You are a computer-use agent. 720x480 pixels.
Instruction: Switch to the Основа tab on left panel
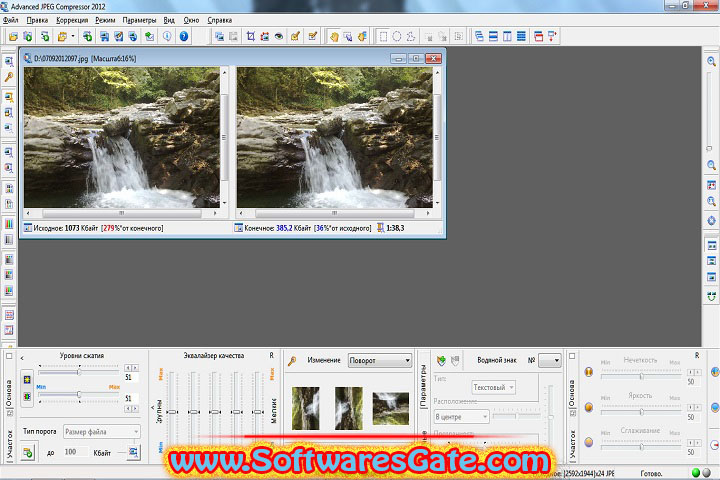[x=9, y=393]
